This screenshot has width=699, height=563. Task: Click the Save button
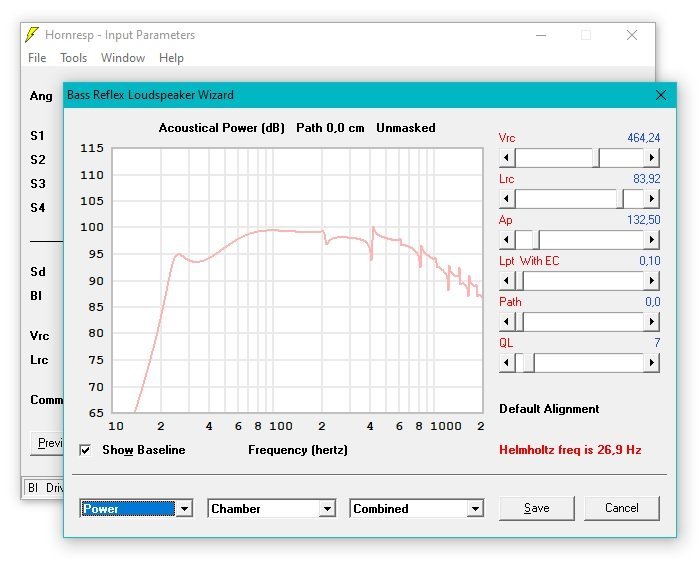click(537, 508)
